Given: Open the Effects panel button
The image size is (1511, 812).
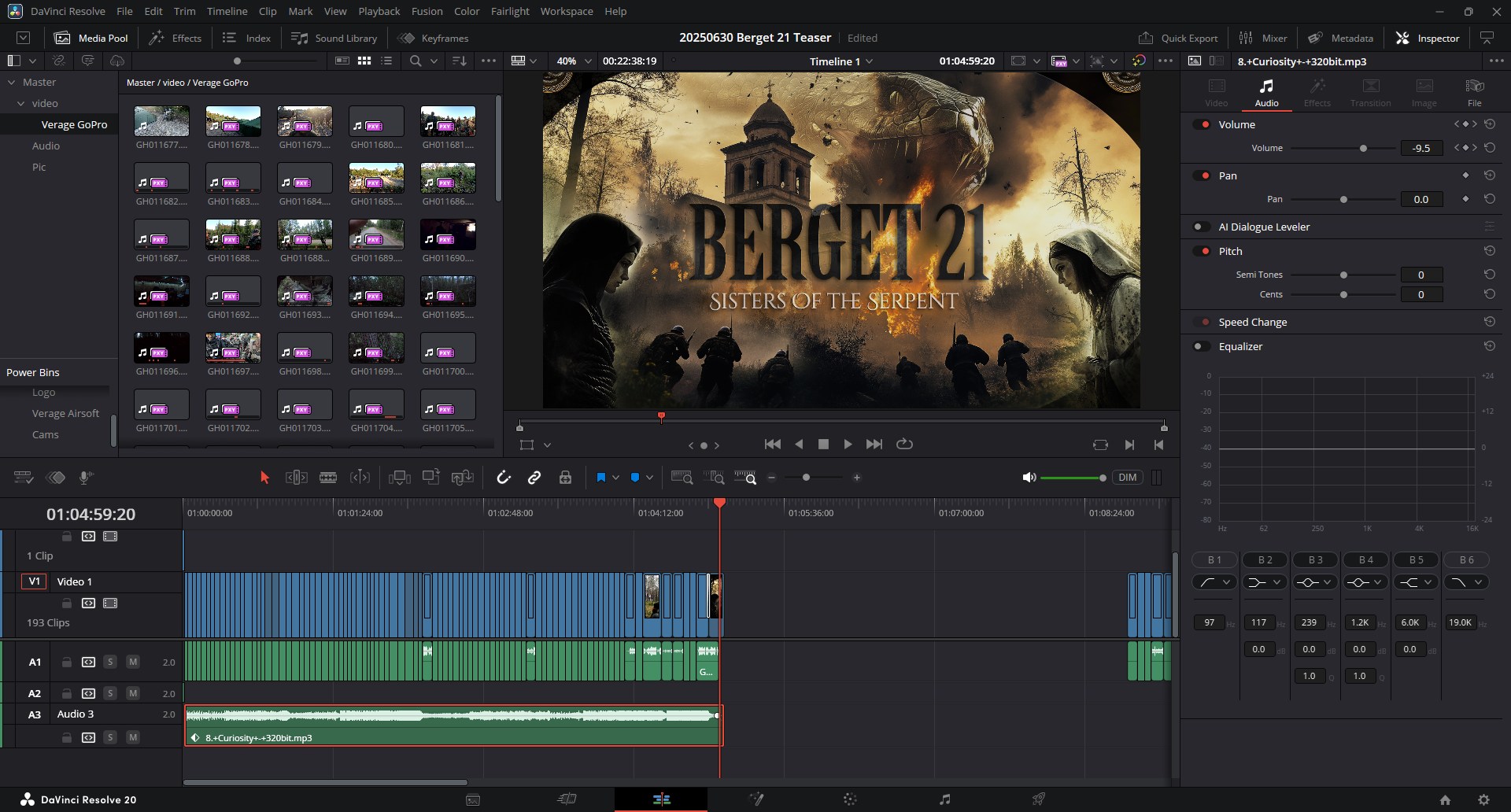Looking at the screenshot, I should click(175, 38).
